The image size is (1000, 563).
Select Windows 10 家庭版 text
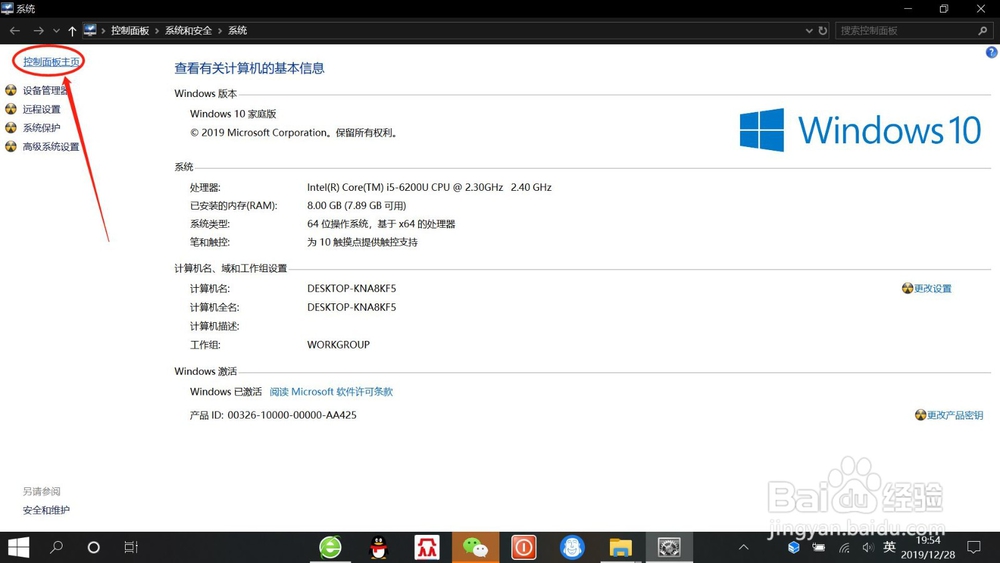click(233, 113)
